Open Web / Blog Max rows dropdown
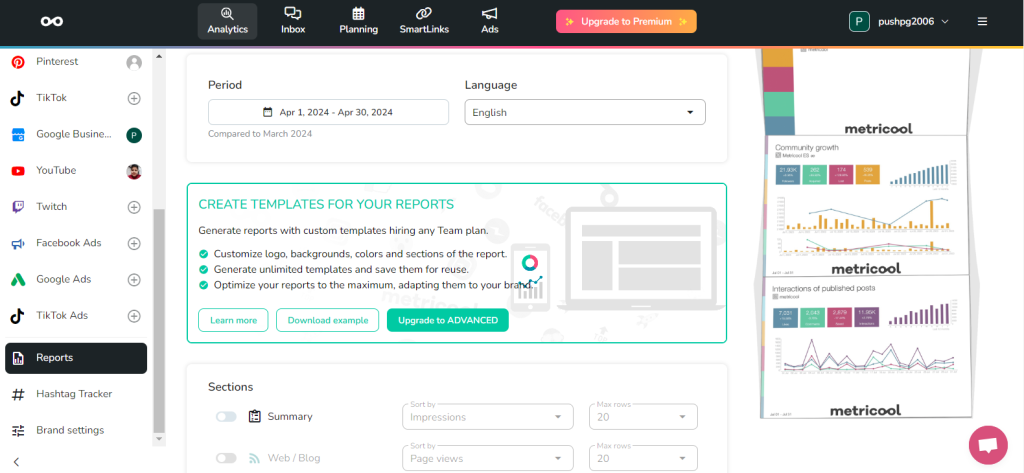The width and height of the screenshot is (1024, 473). pos(643,459)
